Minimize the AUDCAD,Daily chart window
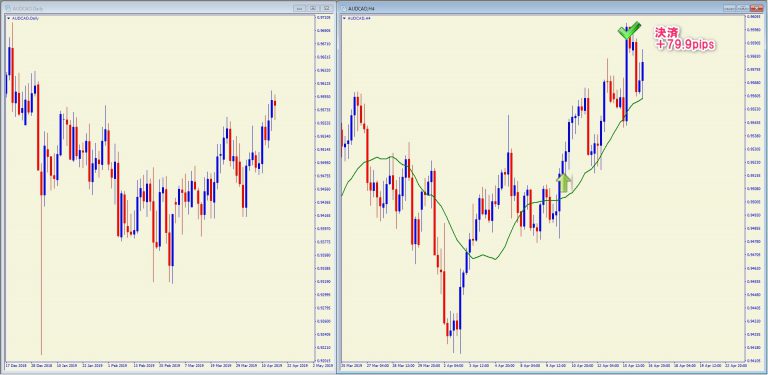Screen dimensions: 768x375 pos(299,8)
